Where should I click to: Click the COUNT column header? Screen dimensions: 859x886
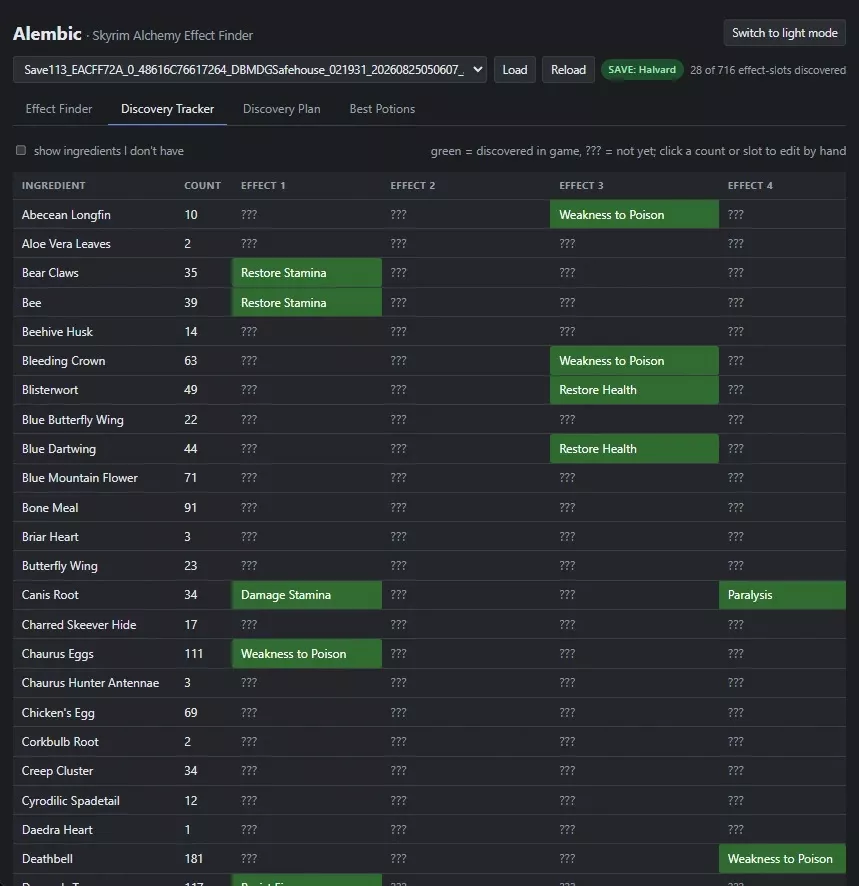(202, 185)
